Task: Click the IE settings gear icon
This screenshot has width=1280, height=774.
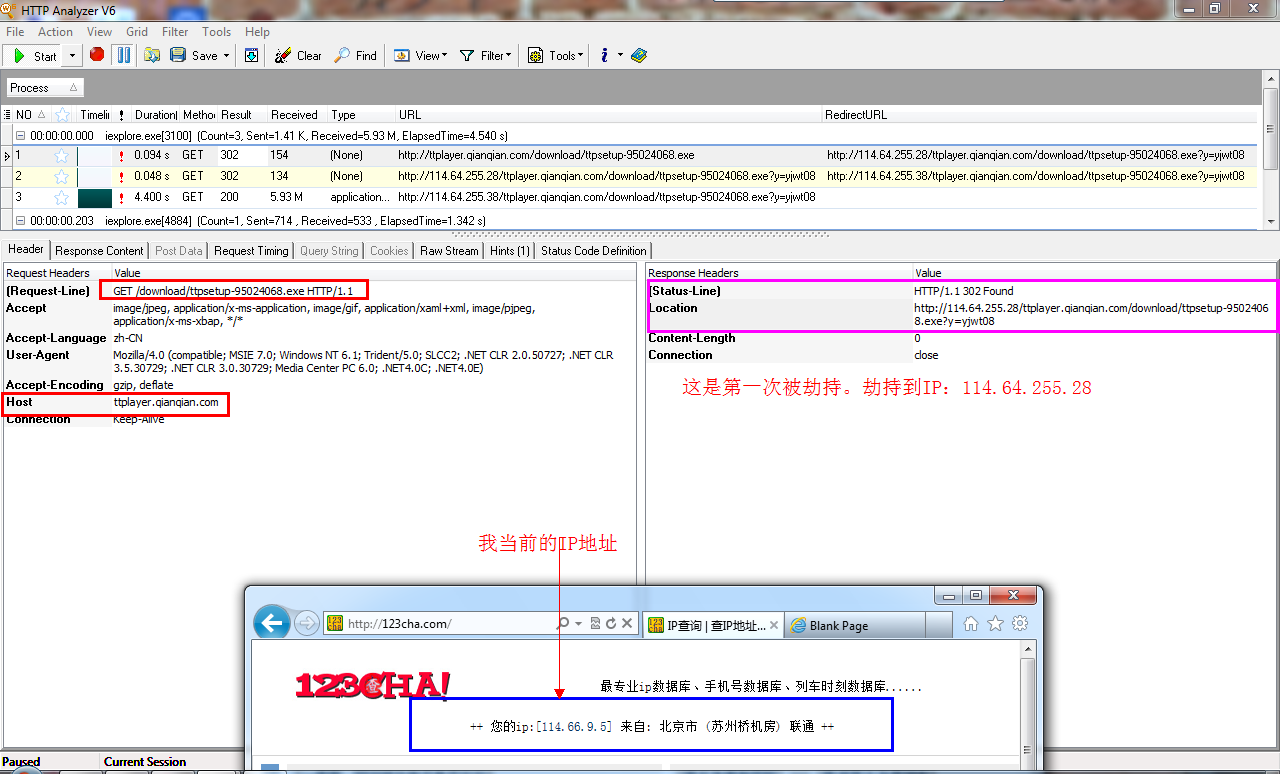Action: [1020, 624]
